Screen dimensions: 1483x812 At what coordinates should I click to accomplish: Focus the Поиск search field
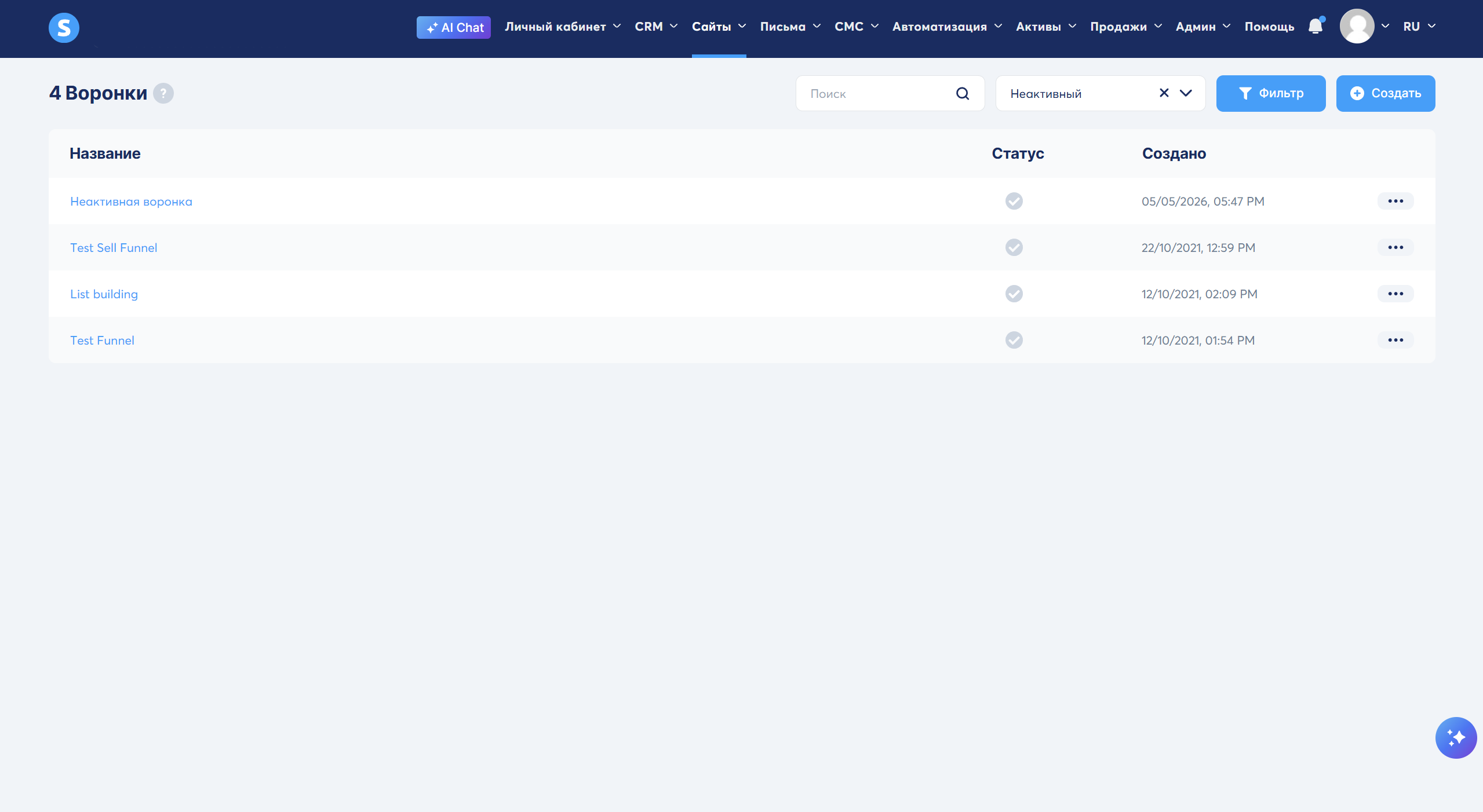coord(890,93)
